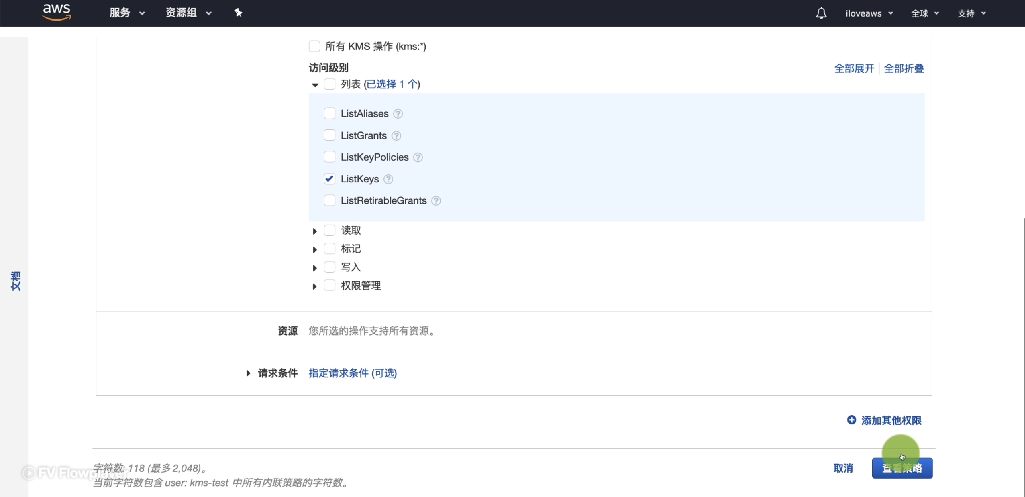Click the plus icon beside 添加其他权限
This screenshot has height=497, width=1025.
(x=851, y=420)
